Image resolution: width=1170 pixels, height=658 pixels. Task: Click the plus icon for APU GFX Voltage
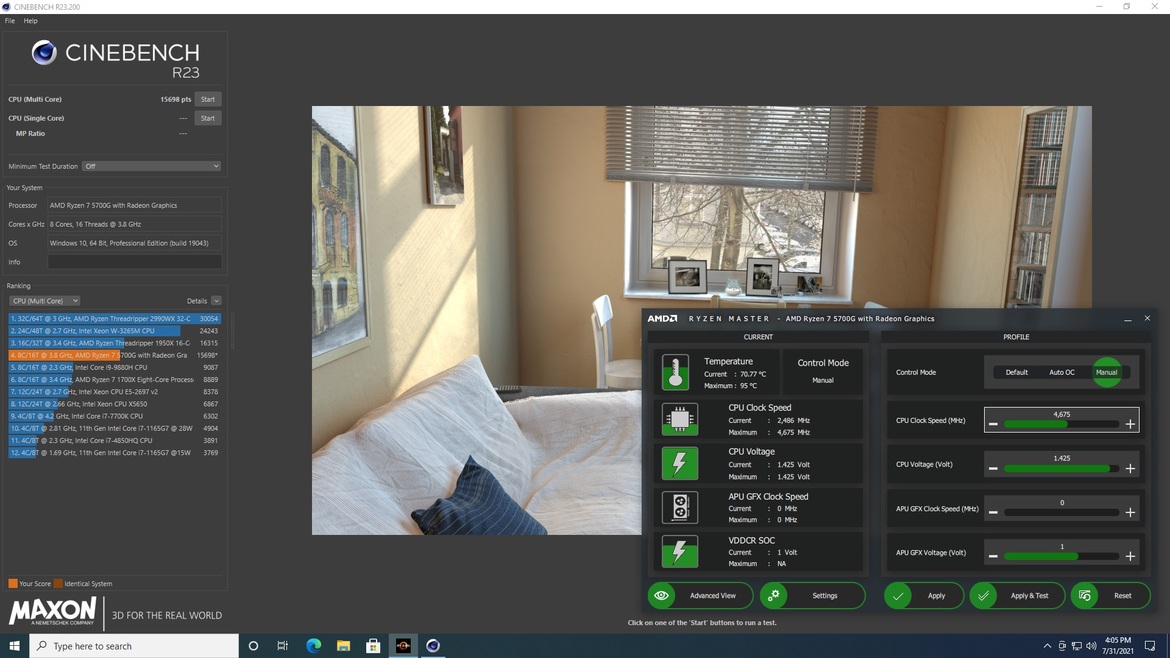pyautogui.click(x=1130, y=556)
